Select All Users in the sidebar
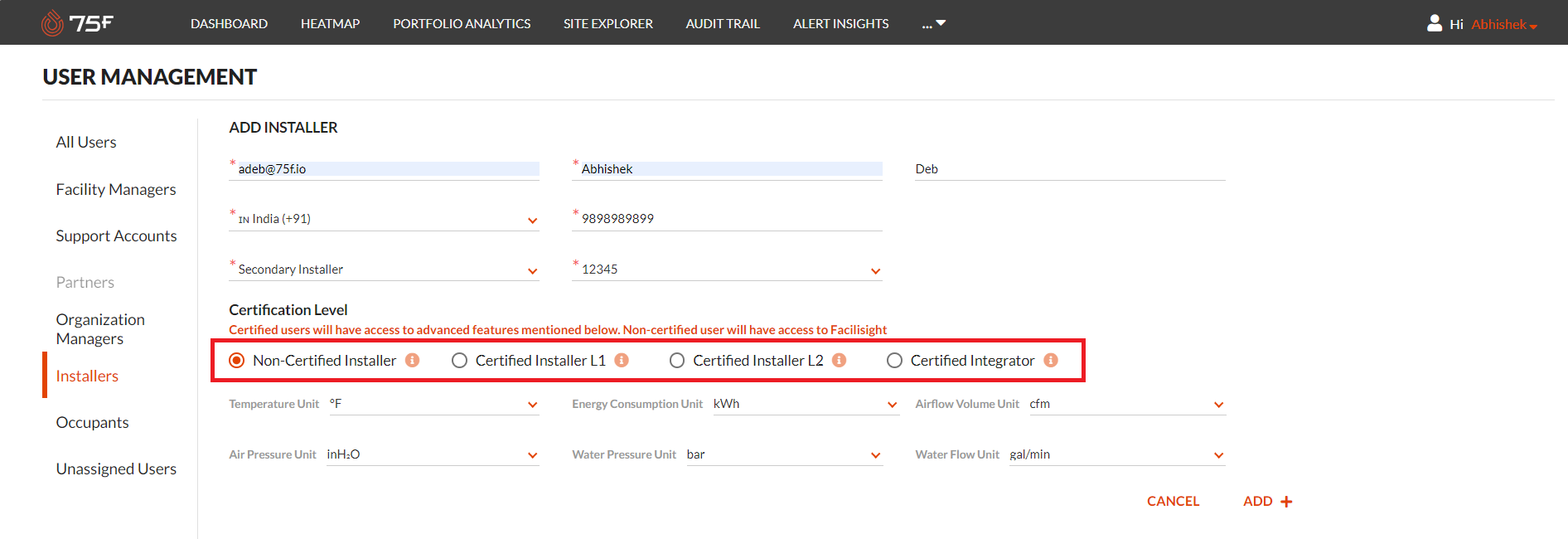The height and width of the screenshot is (539, 1568). tap(86, 143)
